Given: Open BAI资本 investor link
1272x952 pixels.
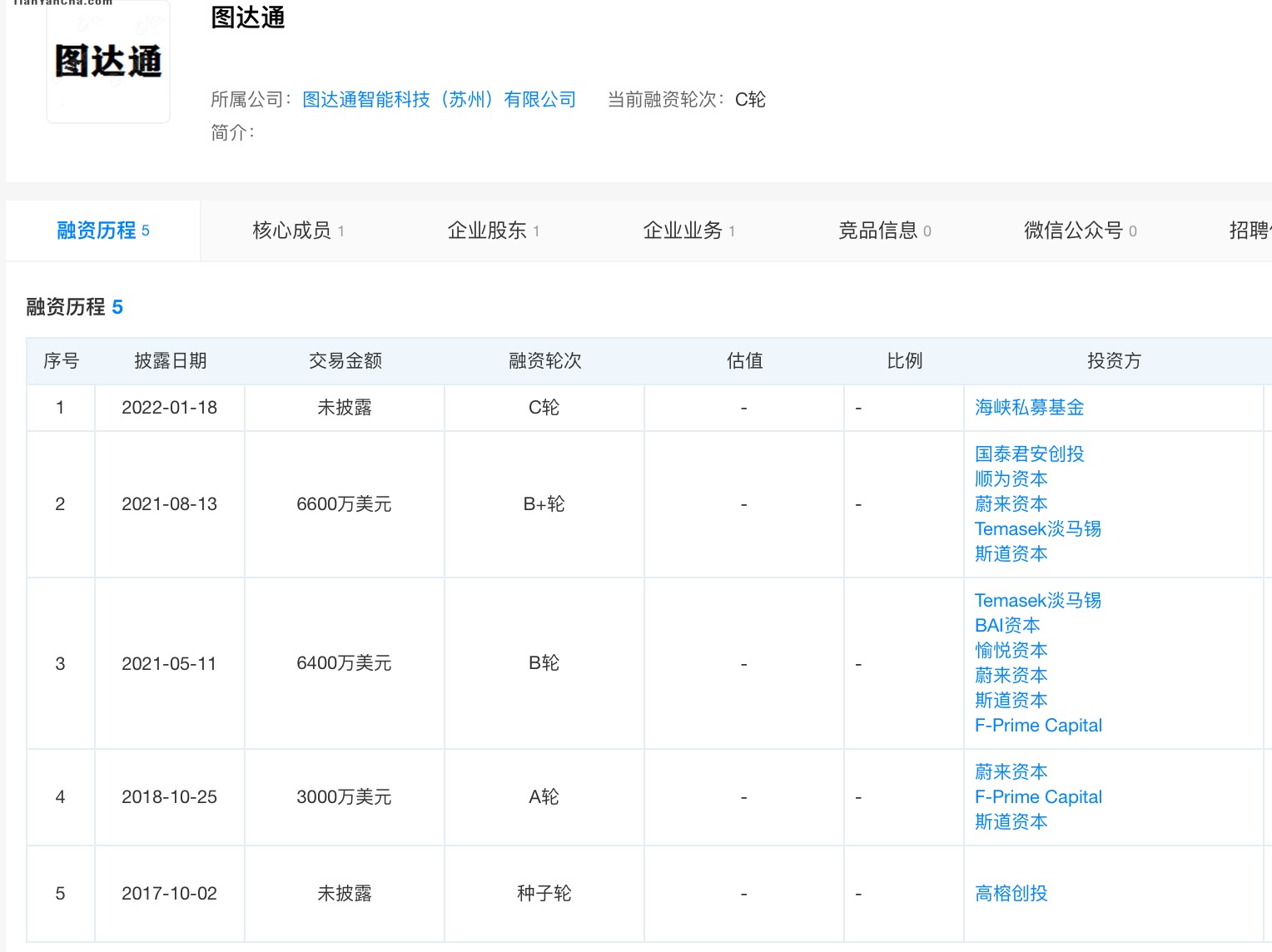Looking at the screenshot, I should tap(1007, 626).
